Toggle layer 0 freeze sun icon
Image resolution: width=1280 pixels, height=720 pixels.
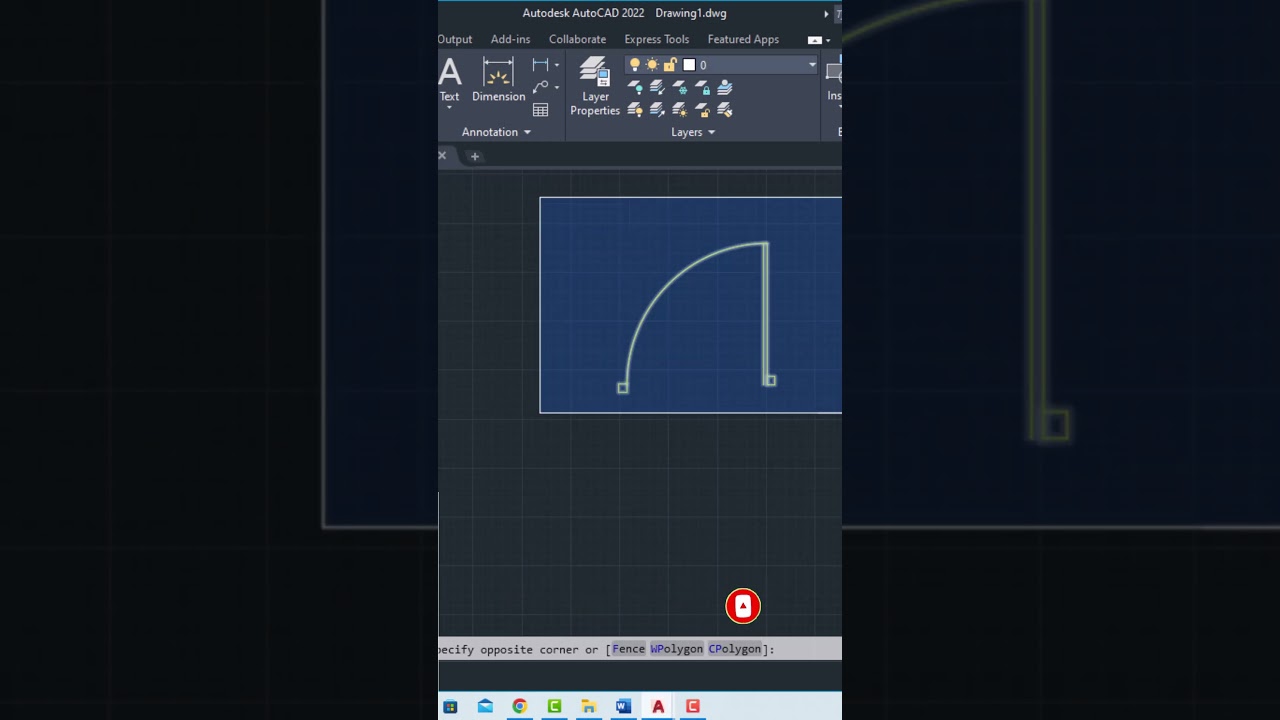point(652,65)
